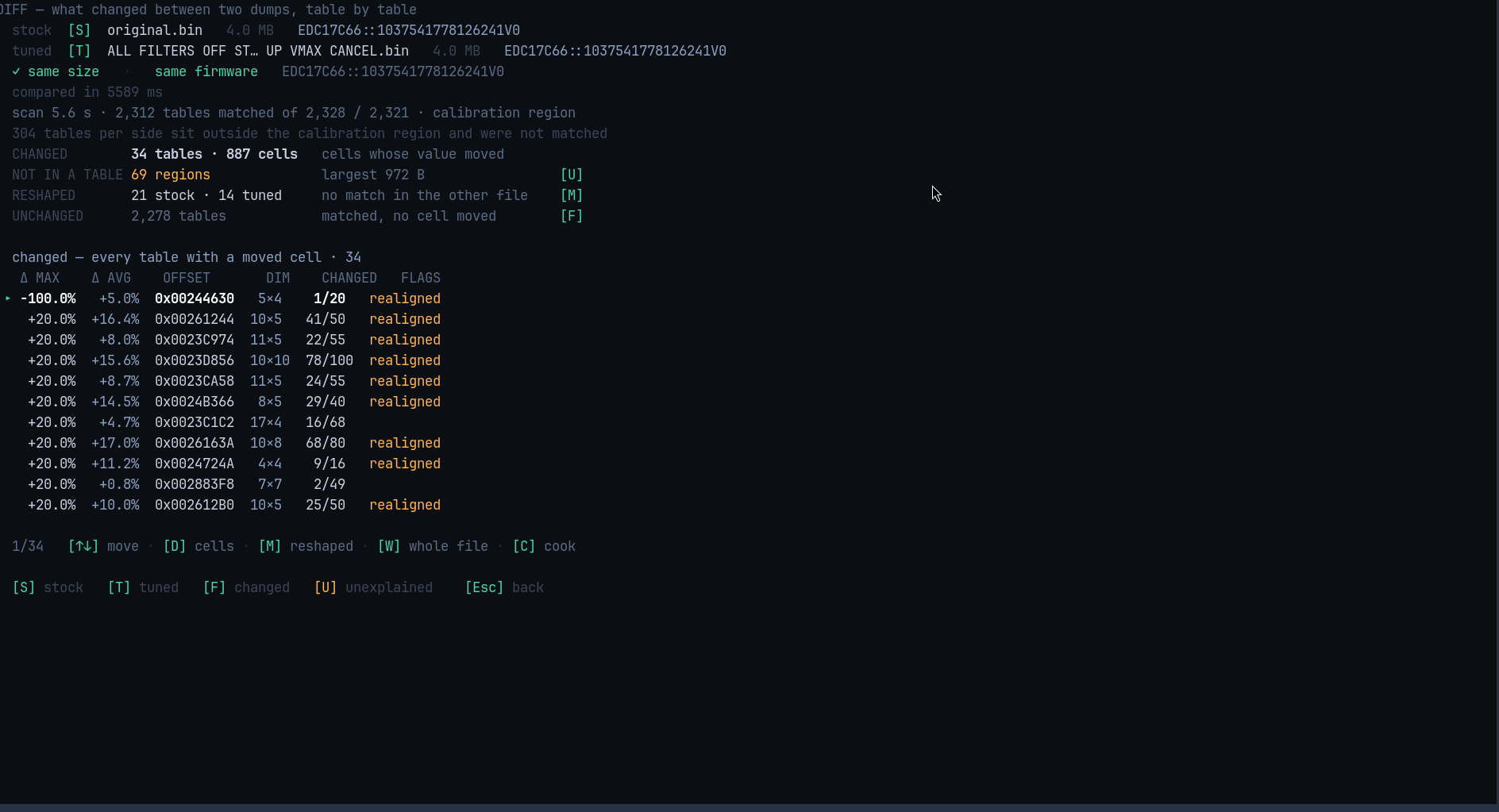Image resolution: width=1499 pixels, height=812 pixels.
Task: Open the [U] unexplained view
Action: (x=373, y=587)
